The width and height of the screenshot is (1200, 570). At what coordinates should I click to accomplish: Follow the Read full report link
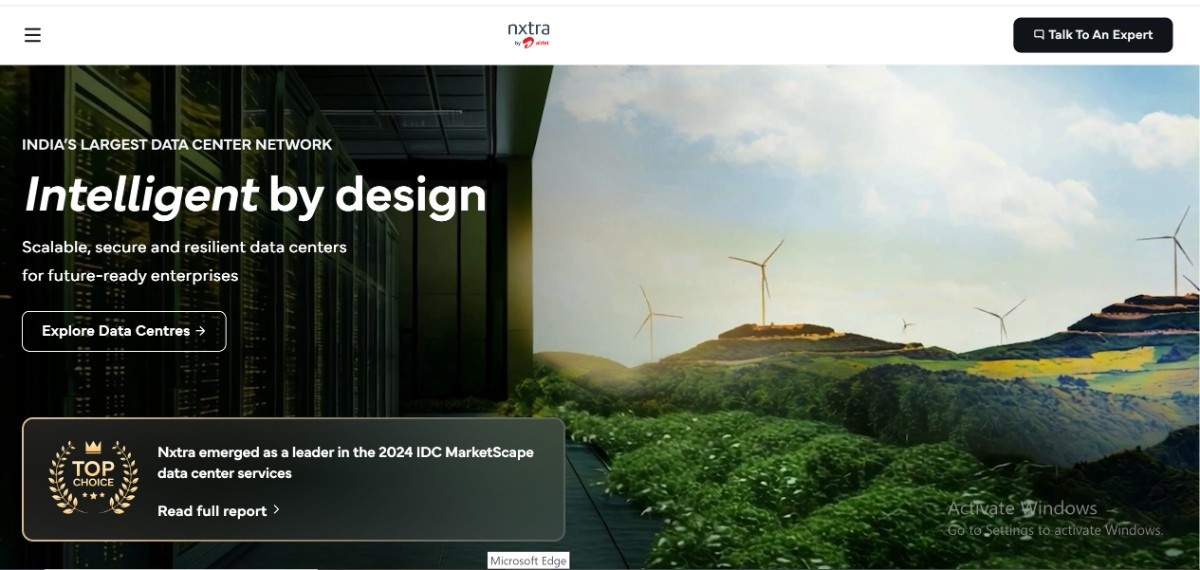[212, 511]
